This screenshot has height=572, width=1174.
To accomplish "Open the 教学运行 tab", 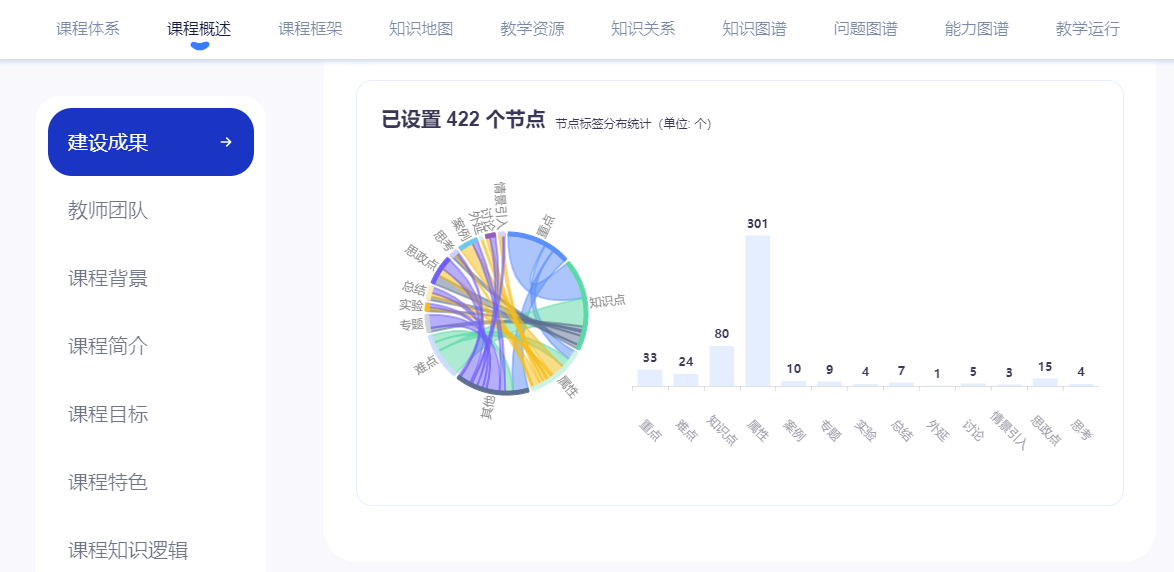I will [1087, 29].
